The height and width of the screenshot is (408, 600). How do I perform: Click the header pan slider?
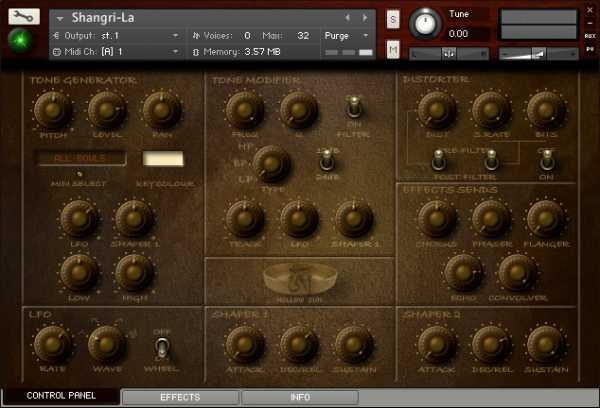pyautogui.click(x=449, y=54)
